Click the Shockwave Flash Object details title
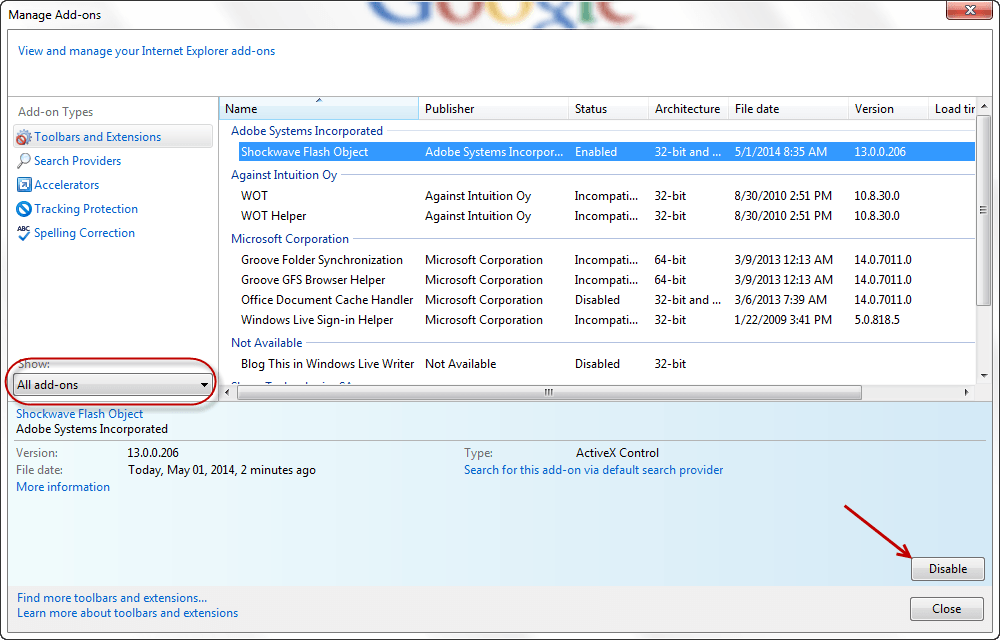The width and height of the screenshot is (1000, 640). pos(79,414)
